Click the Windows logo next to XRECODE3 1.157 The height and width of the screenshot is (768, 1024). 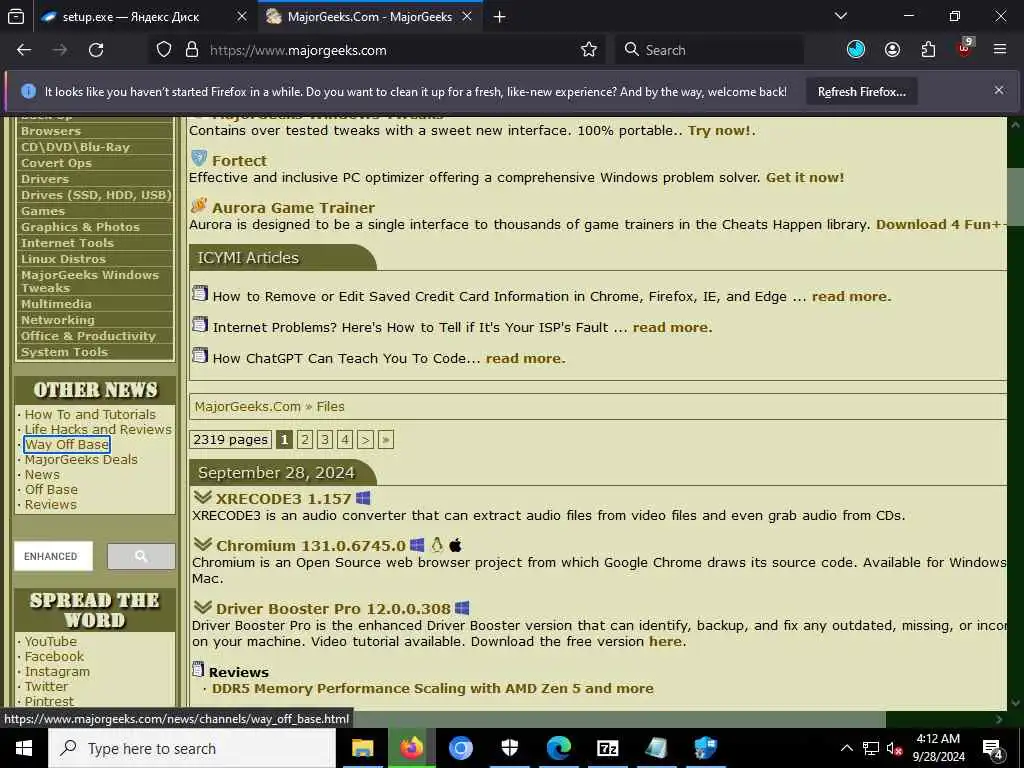tap(363, 498)
